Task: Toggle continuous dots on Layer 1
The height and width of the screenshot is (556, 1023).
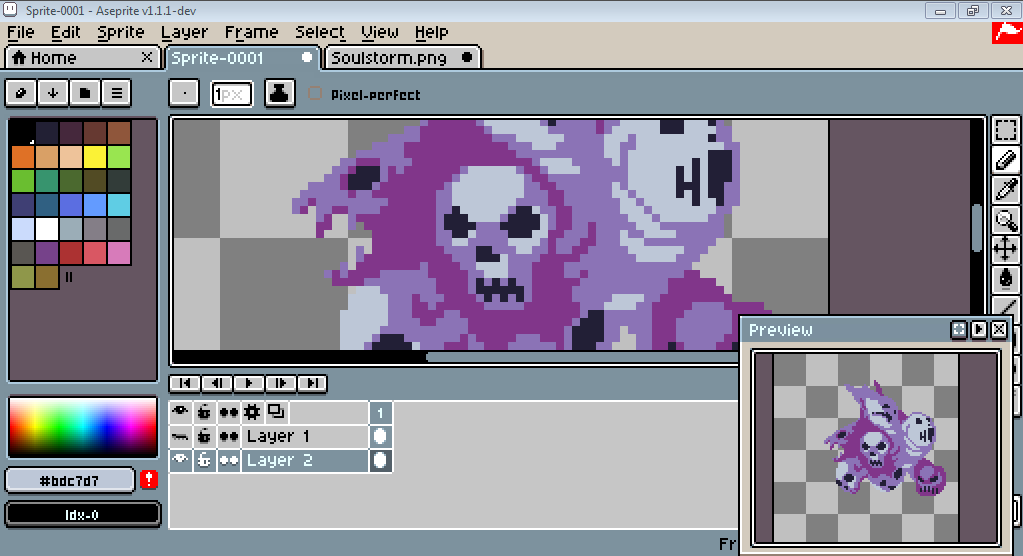Action: 228,436
